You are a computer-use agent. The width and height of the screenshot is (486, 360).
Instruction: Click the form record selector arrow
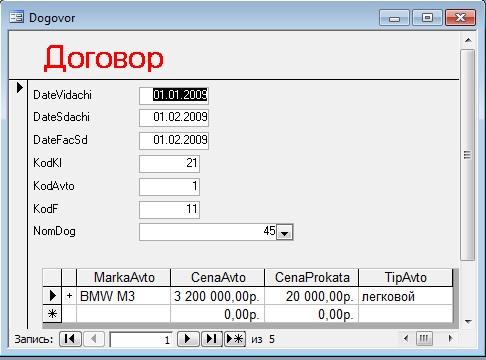(x=20, y=88)
